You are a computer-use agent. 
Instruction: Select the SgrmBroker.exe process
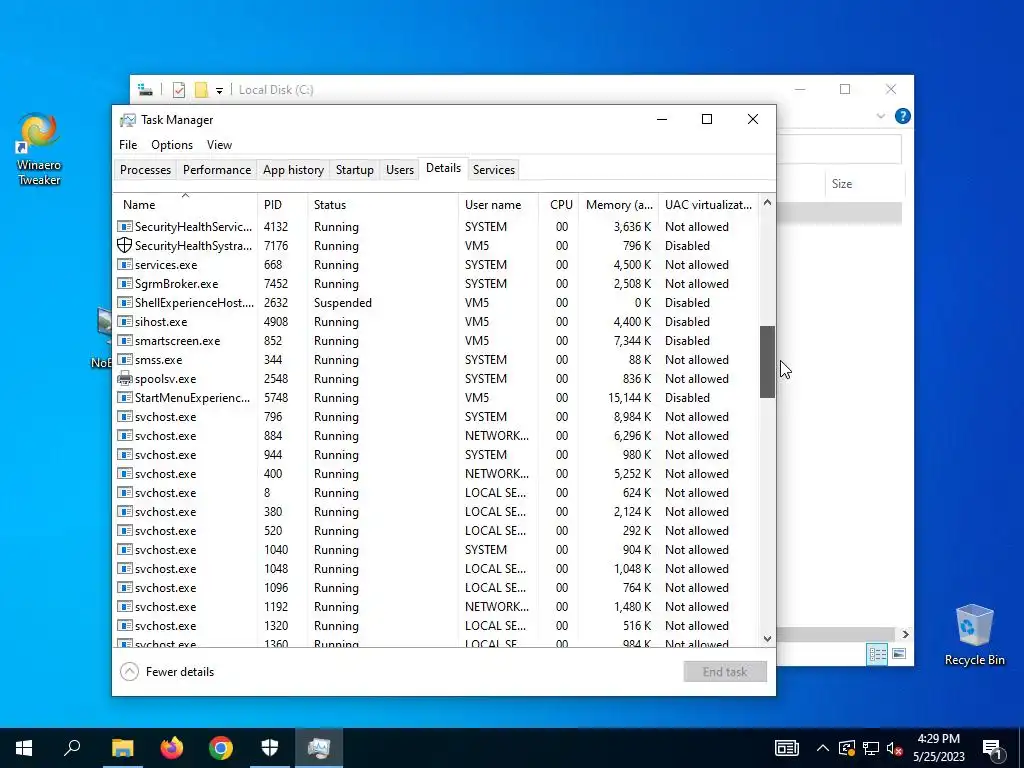pyautogui.click(x=436, y=284)
